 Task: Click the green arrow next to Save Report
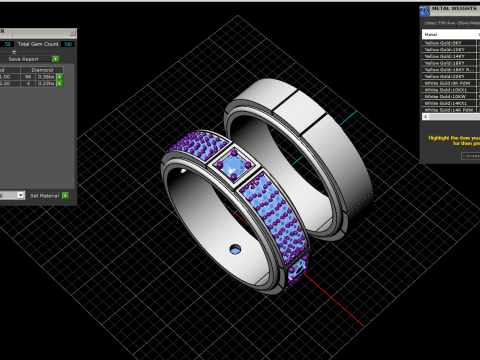pyautogui.click(x=56, y=59)
